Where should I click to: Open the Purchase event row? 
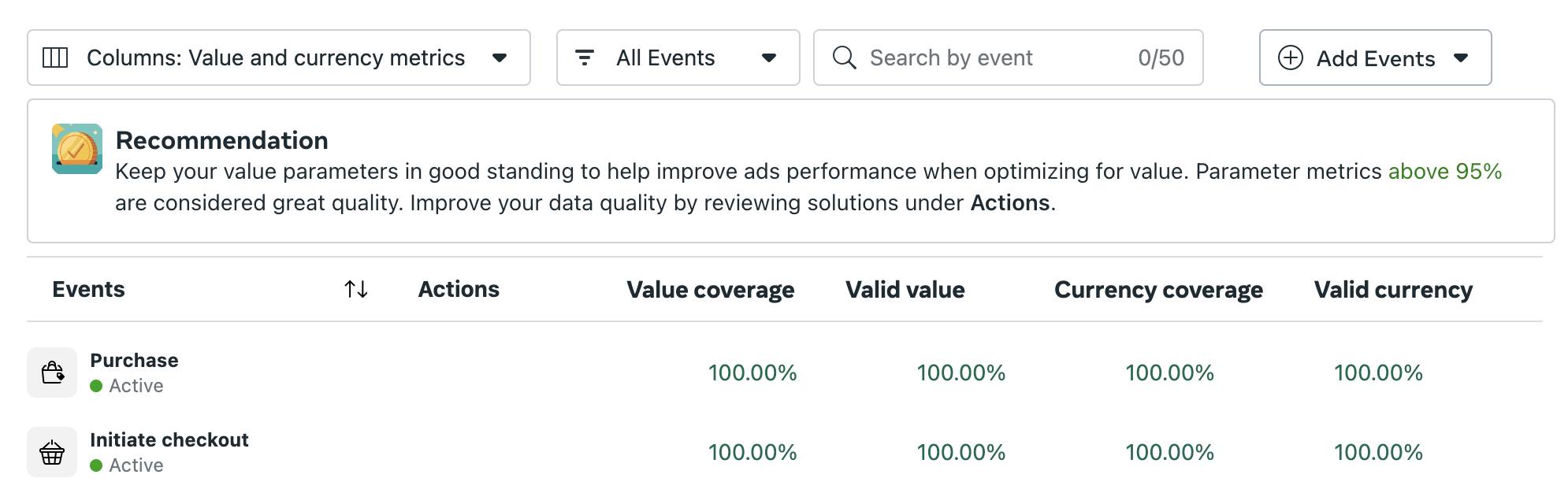(x=785, y=373)
